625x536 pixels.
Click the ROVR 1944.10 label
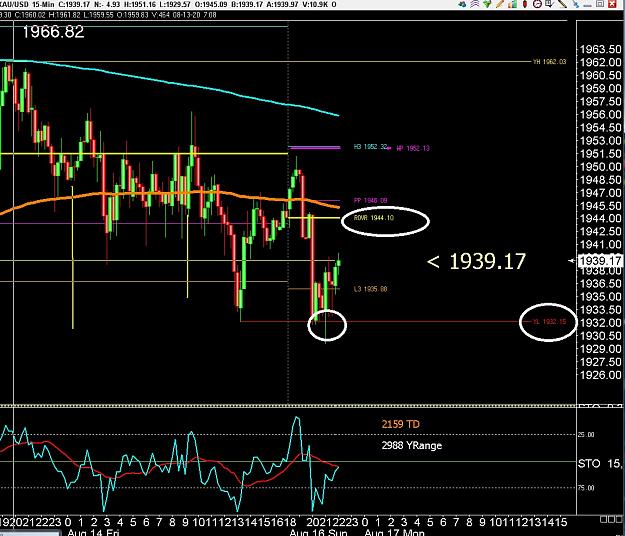click(373, 218)
